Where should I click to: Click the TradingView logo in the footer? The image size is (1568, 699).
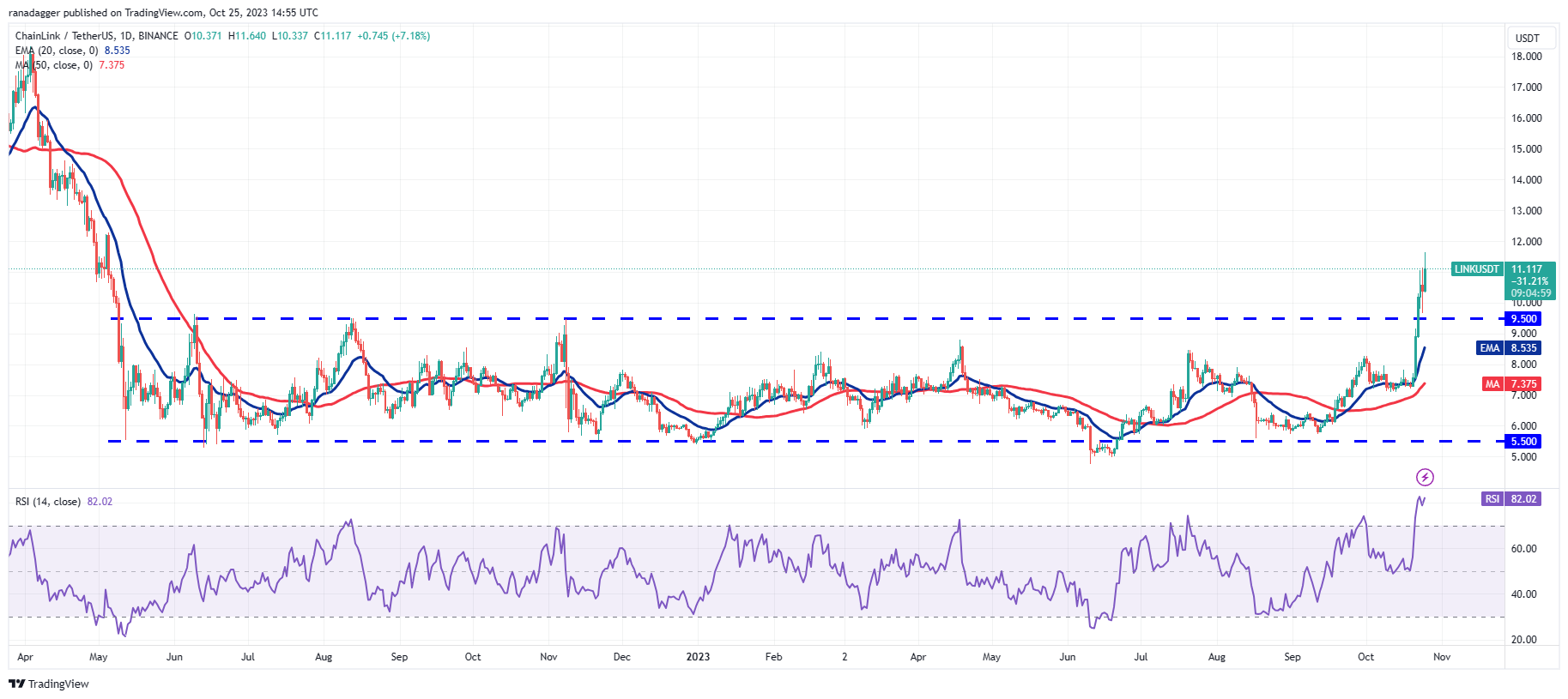click(x=49, y=684)
